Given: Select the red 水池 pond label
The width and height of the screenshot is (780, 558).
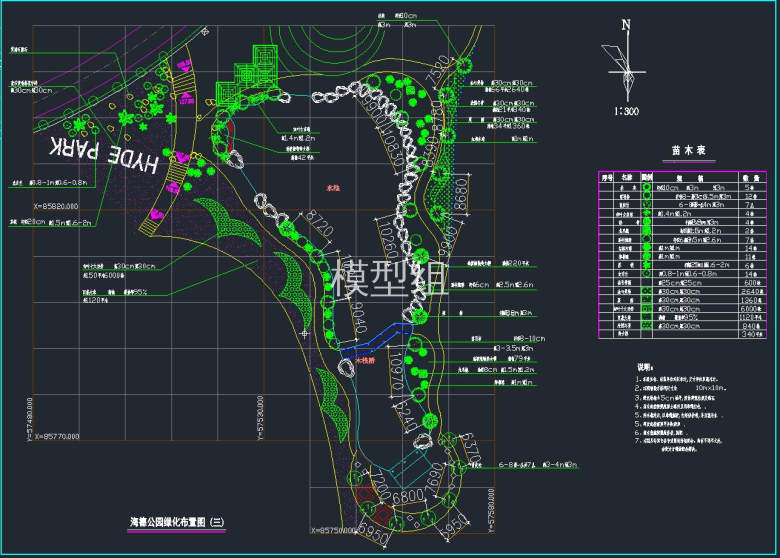Looking at the screenshot, I should point(333,187).
